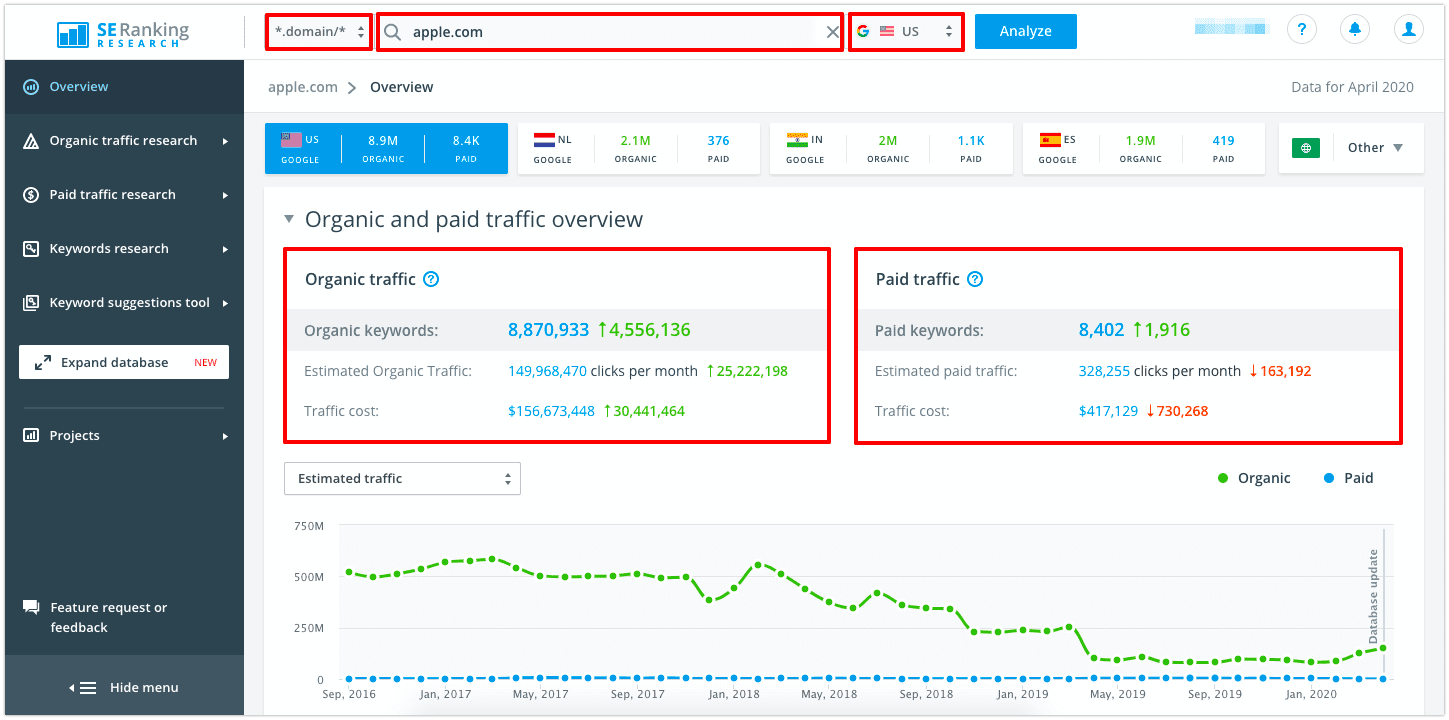Clear the apple.com search with X
Image resolution: width=1449 pixels, height=720 pixels.
832,32
